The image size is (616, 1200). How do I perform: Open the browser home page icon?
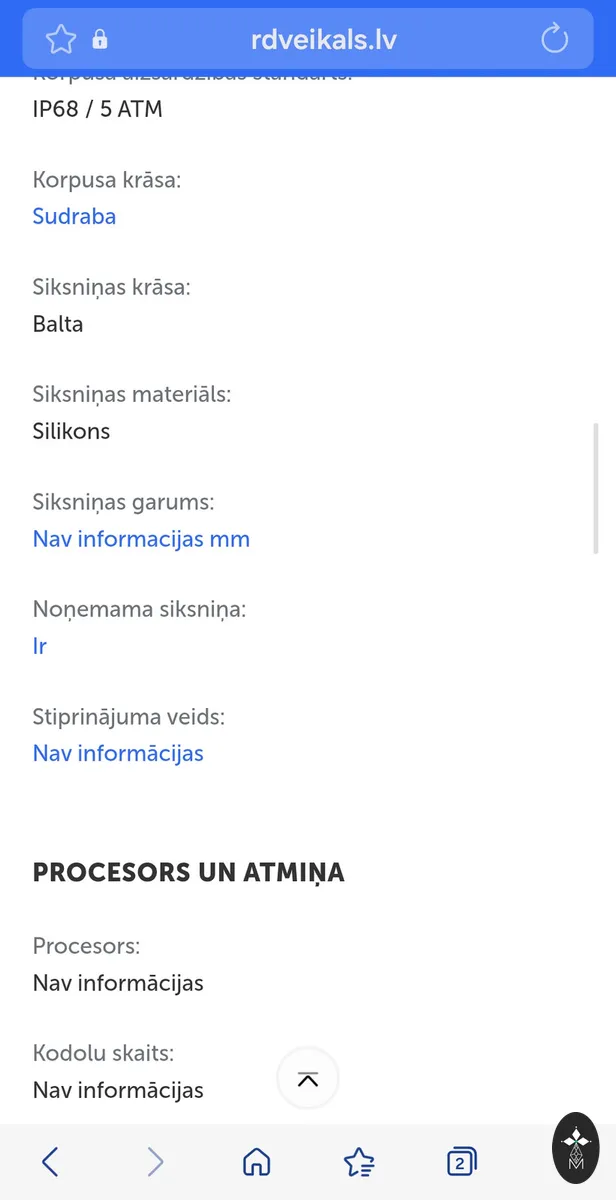pos(257,1161)
